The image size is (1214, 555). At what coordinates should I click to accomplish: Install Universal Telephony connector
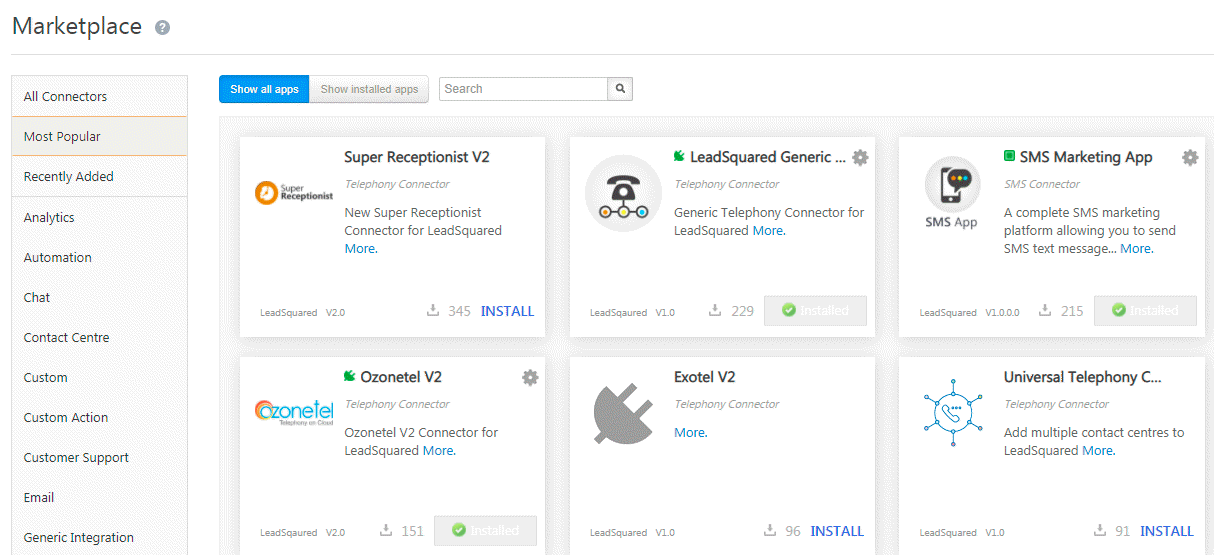[1167, 531]
